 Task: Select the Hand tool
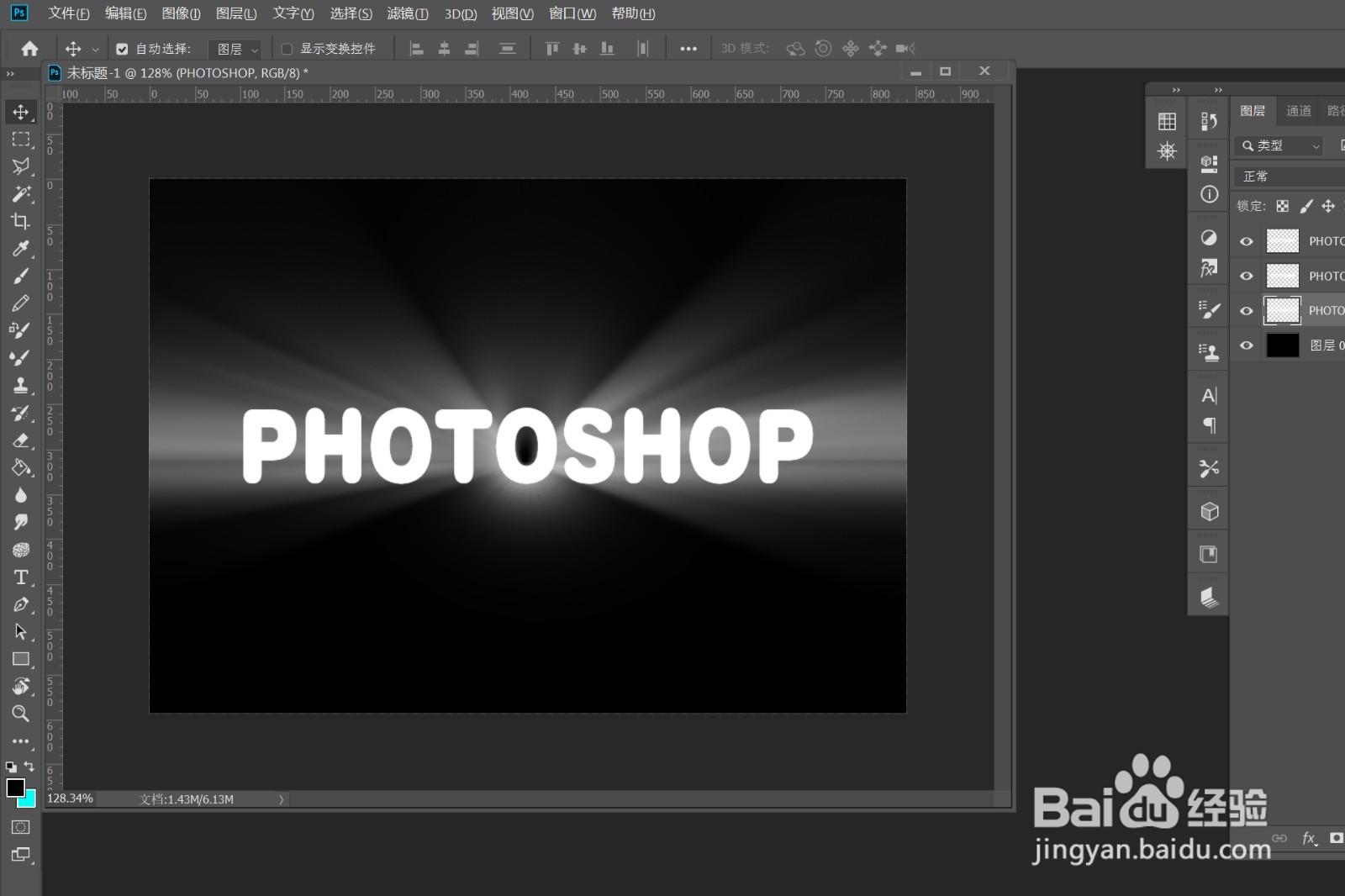(21, 687)
